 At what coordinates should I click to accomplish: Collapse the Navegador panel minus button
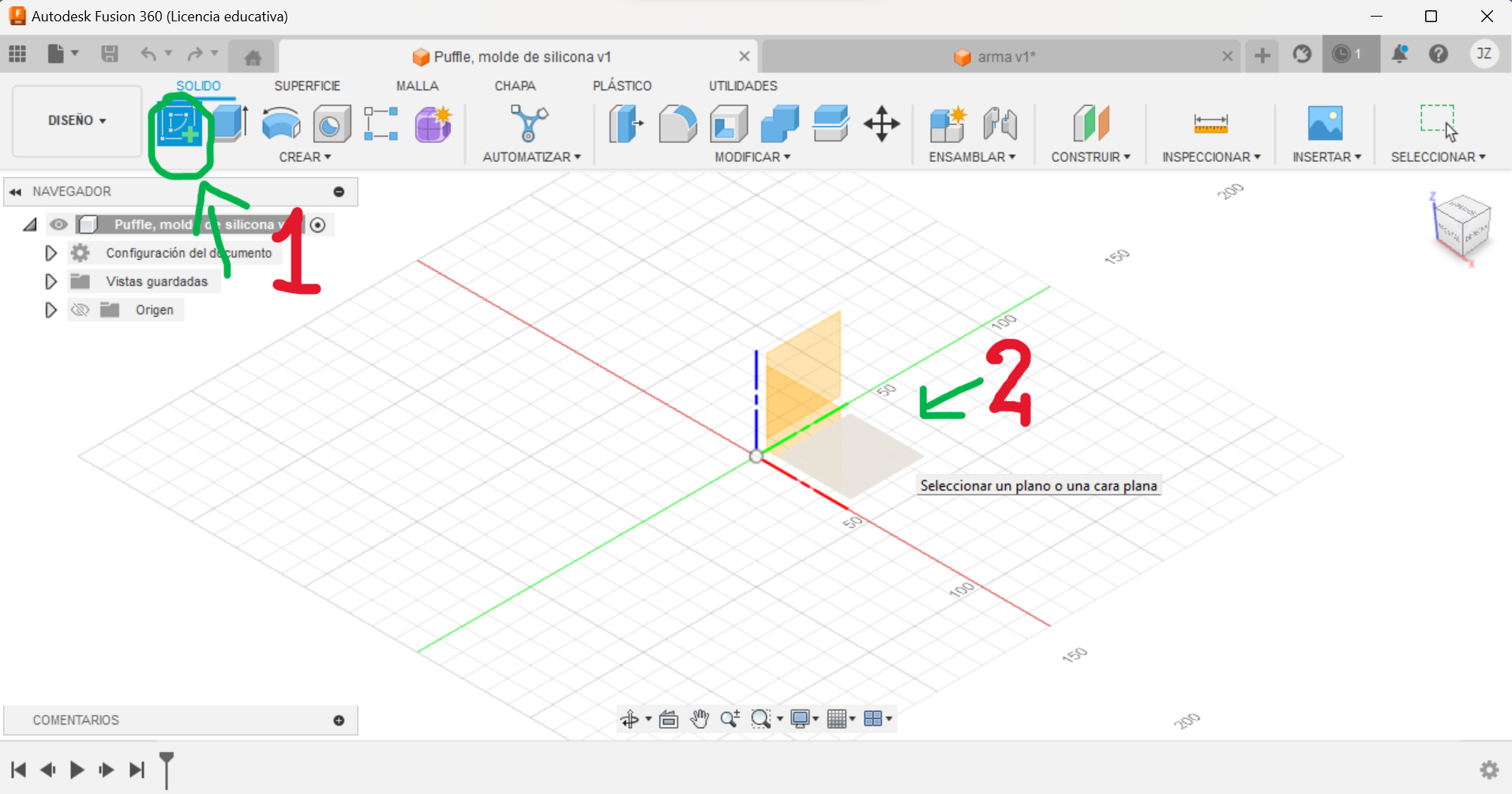[x=339, y=192]
